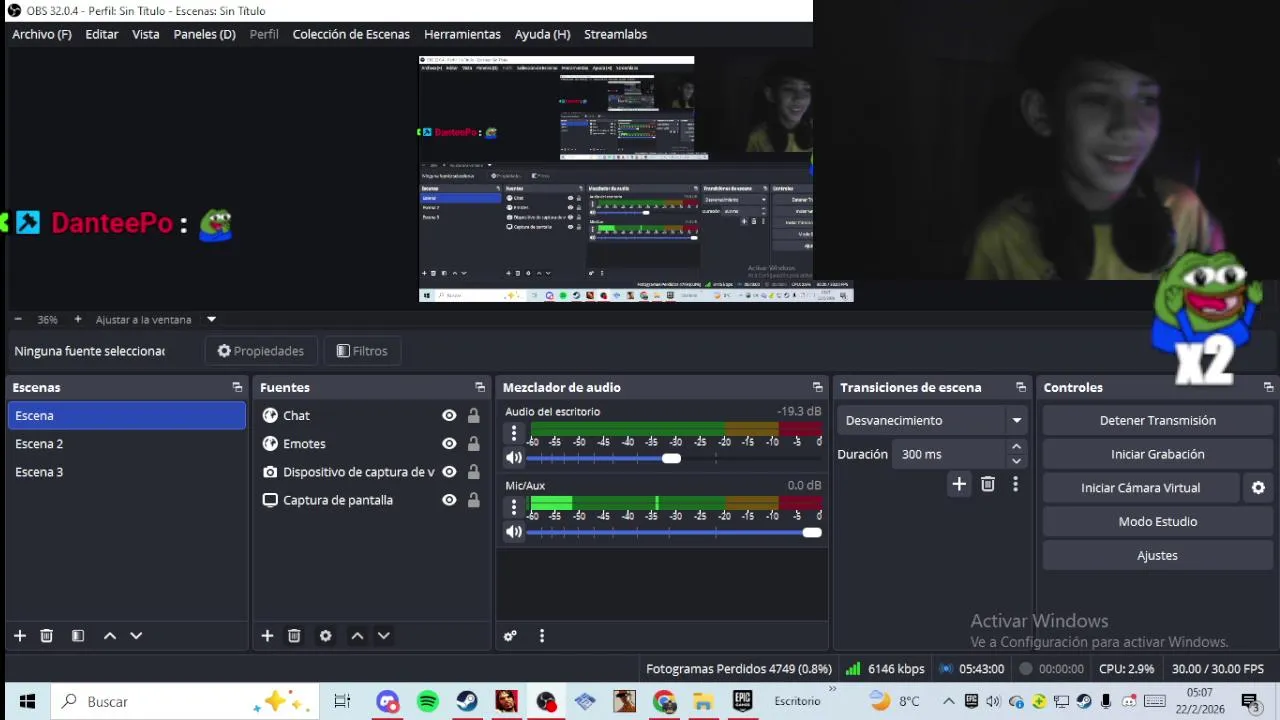
Task: Move scene down with the arrow in Escenas
Action: point(136,636)
